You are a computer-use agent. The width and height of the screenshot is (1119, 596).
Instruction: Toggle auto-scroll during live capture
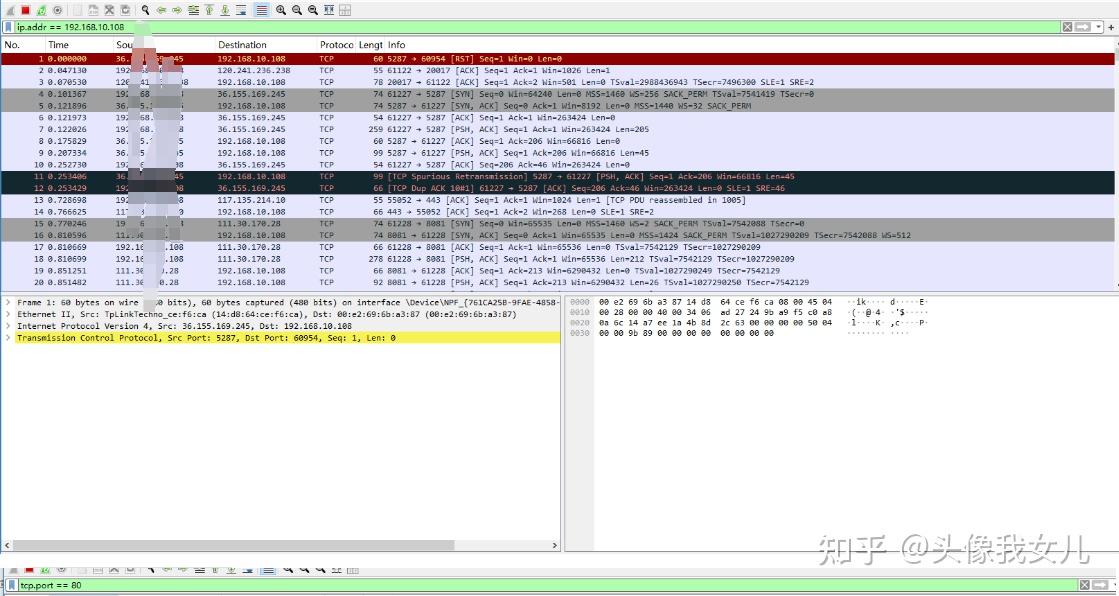(241, 10)
